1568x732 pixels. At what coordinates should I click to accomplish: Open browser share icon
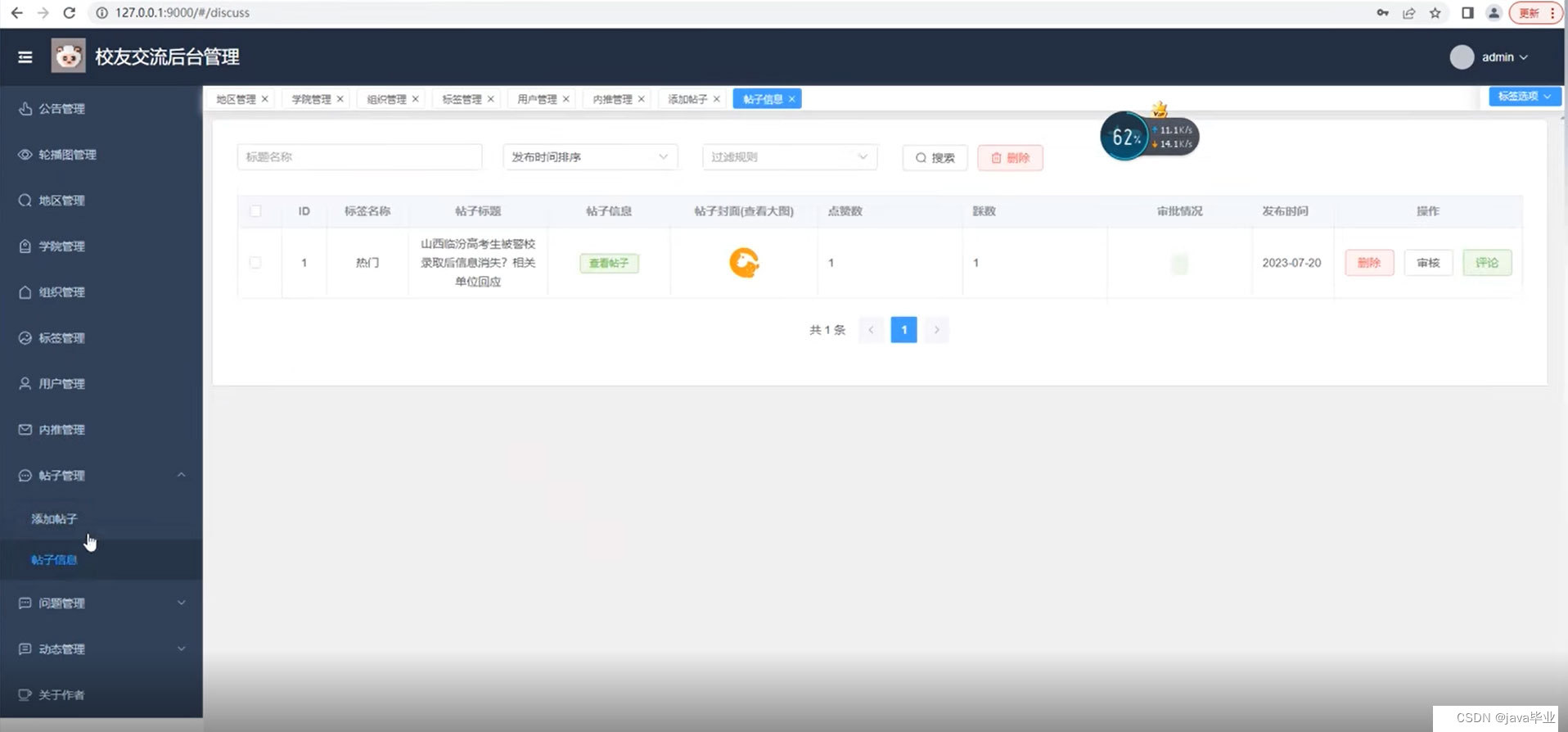(x=1409, y=13)
